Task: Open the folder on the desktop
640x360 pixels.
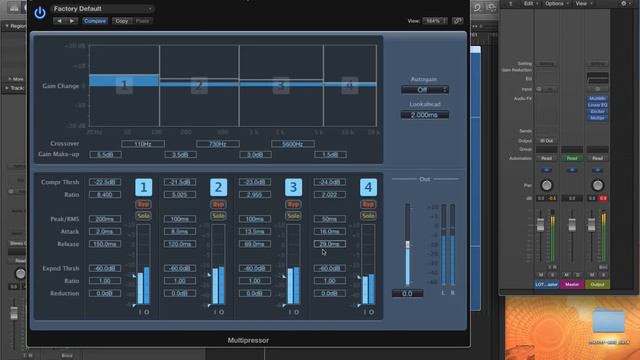Action: pos(609,321)
